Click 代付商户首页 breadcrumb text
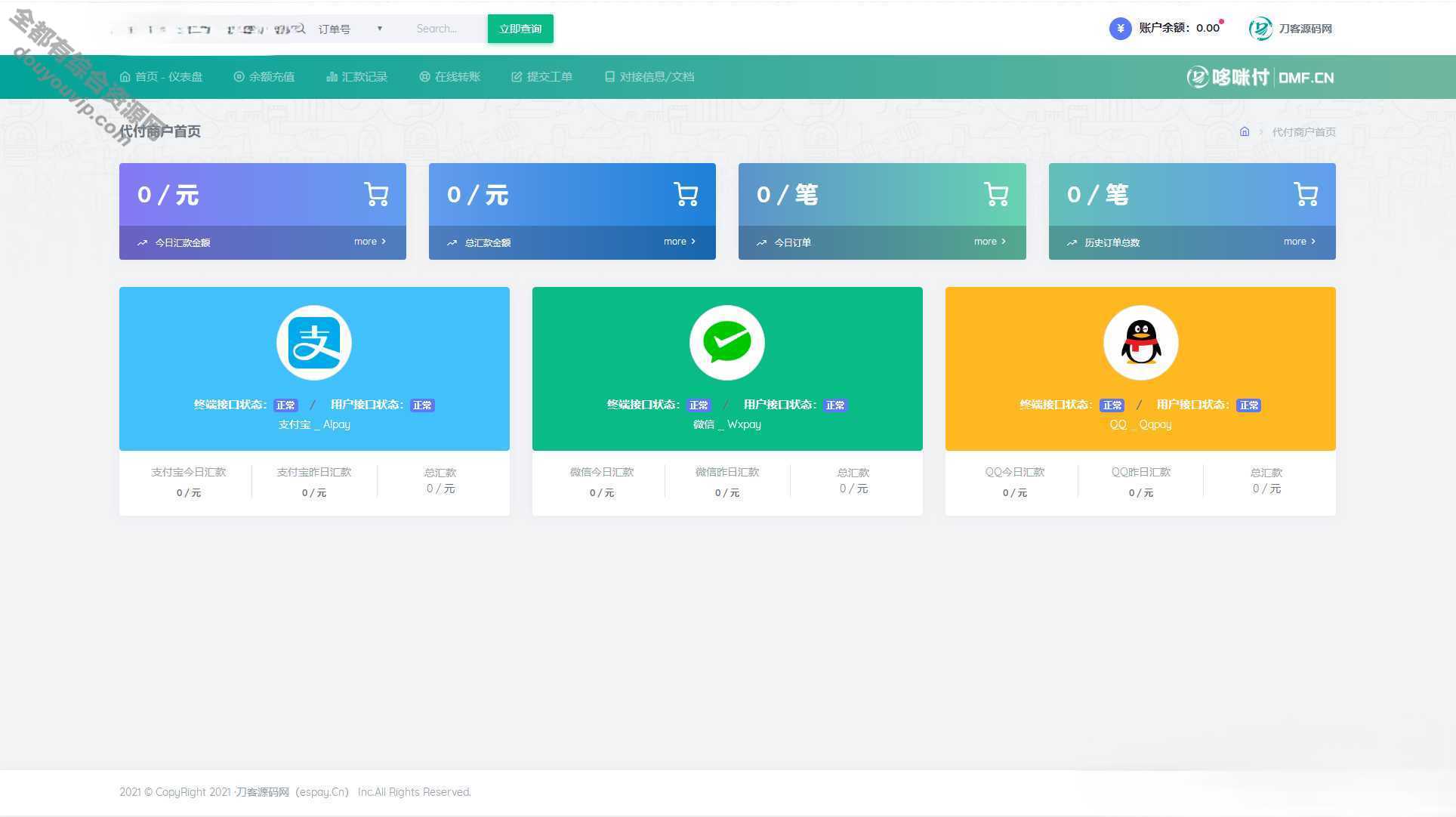 coord(1304,132)
